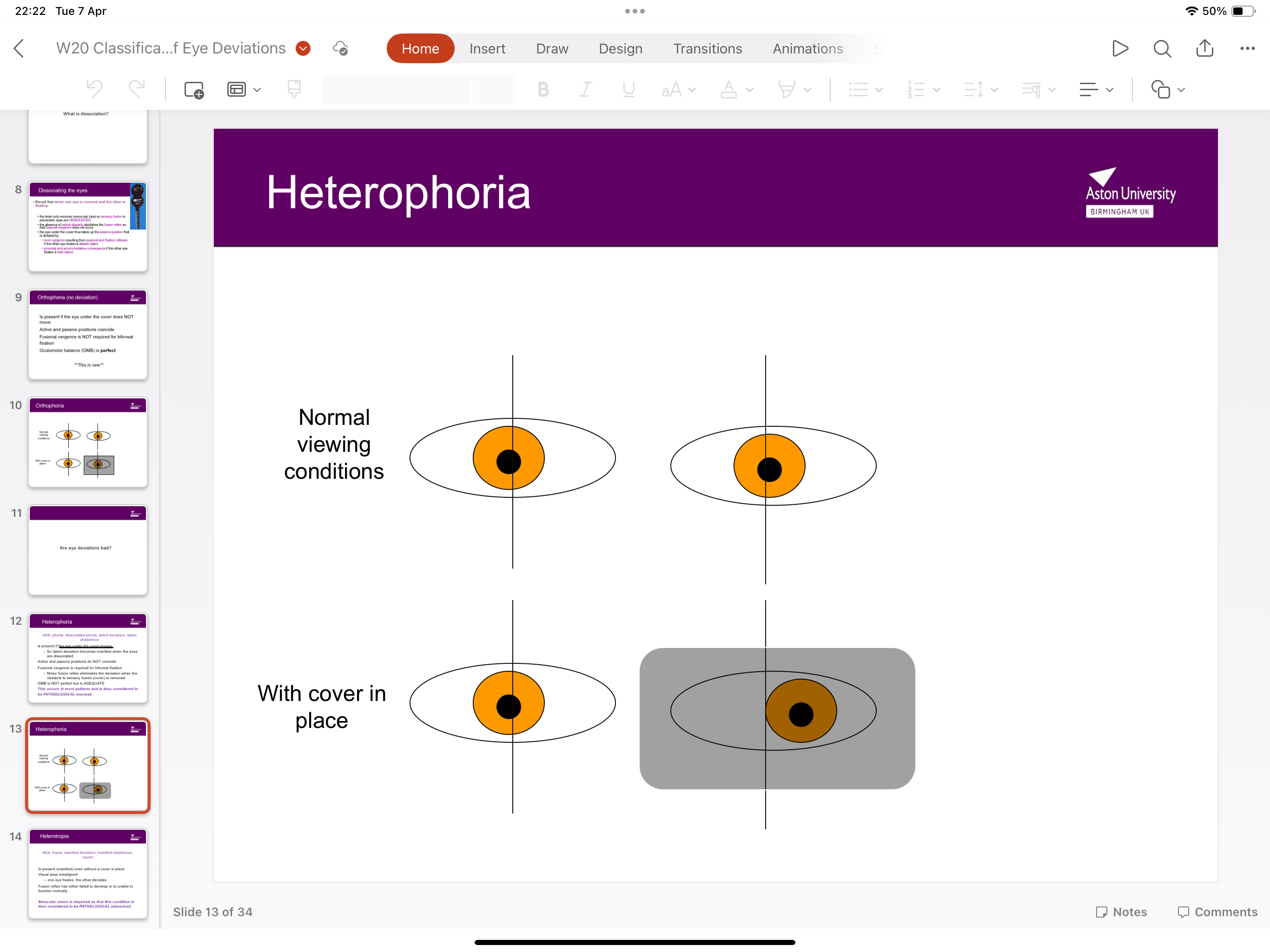This screenshot has width=1270, height=952.
Task: Toggle underline formatting
Action: tap(628, 90)
